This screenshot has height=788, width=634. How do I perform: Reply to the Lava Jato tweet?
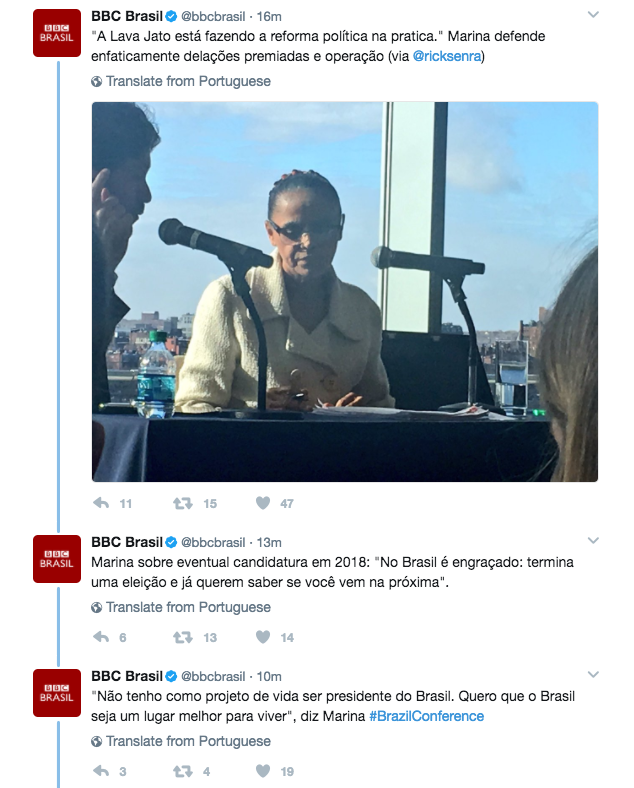(x=101, y=503)
